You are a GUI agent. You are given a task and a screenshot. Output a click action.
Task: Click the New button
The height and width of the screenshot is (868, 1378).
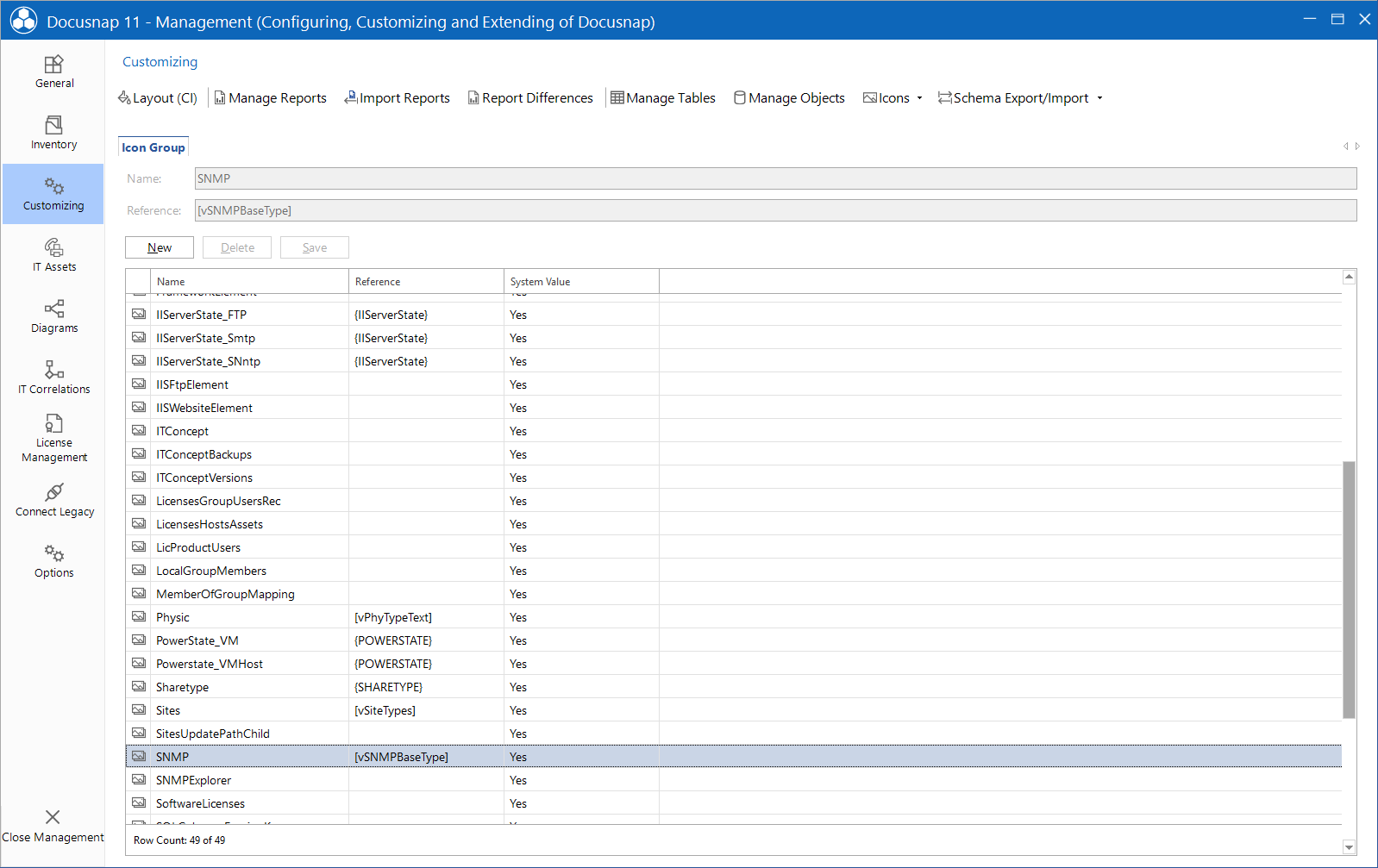click(x=160, y=247)
